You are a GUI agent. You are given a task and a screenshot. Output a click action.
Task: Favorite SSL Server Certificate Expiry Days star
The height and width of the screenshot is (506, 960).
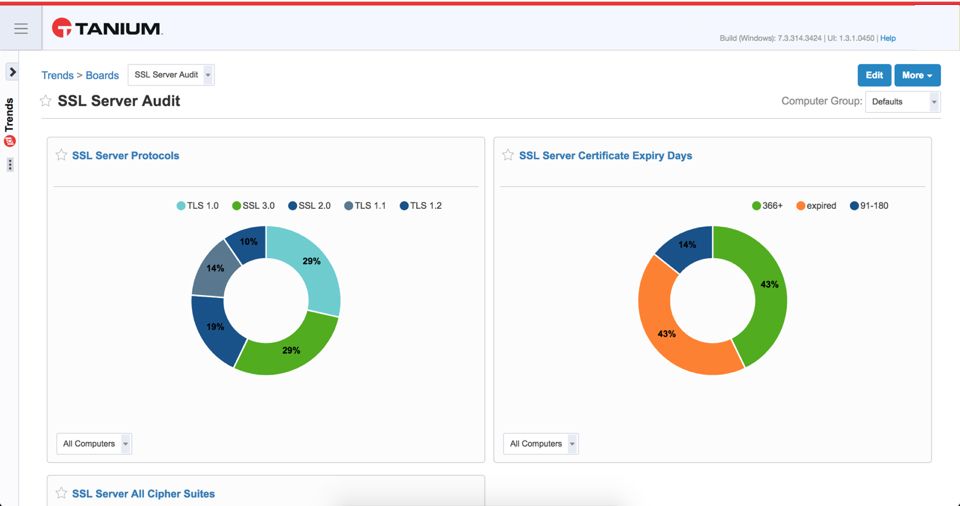(x=508, y=155)
